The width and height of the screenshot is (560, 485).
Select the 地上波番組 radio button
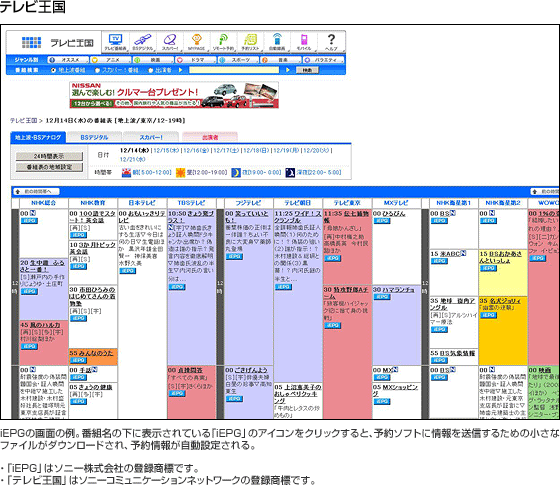[x=54, y=70]
